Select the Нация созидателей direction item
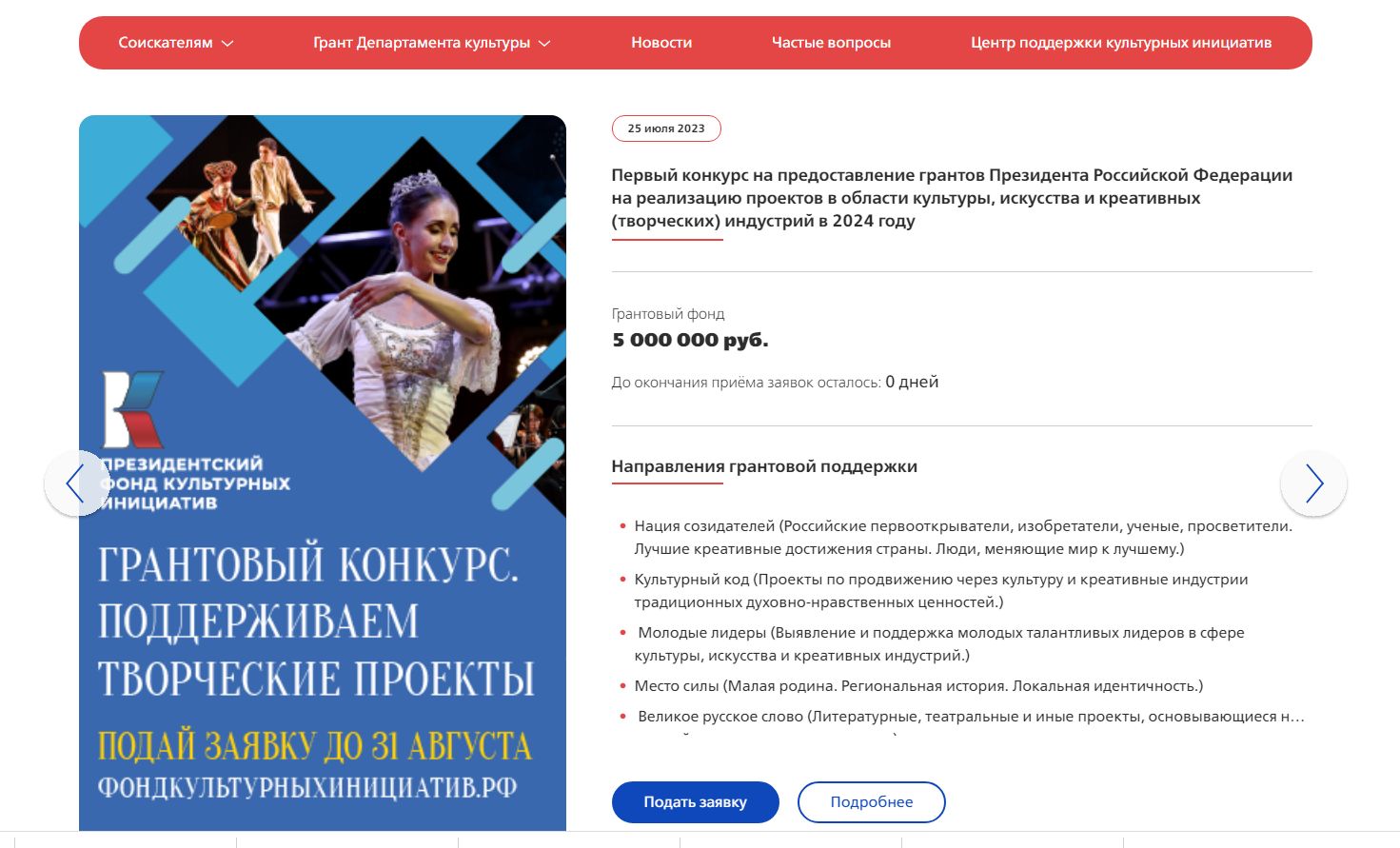The height and width of the screenshot is (848, 1400). (x=963, y=538)
